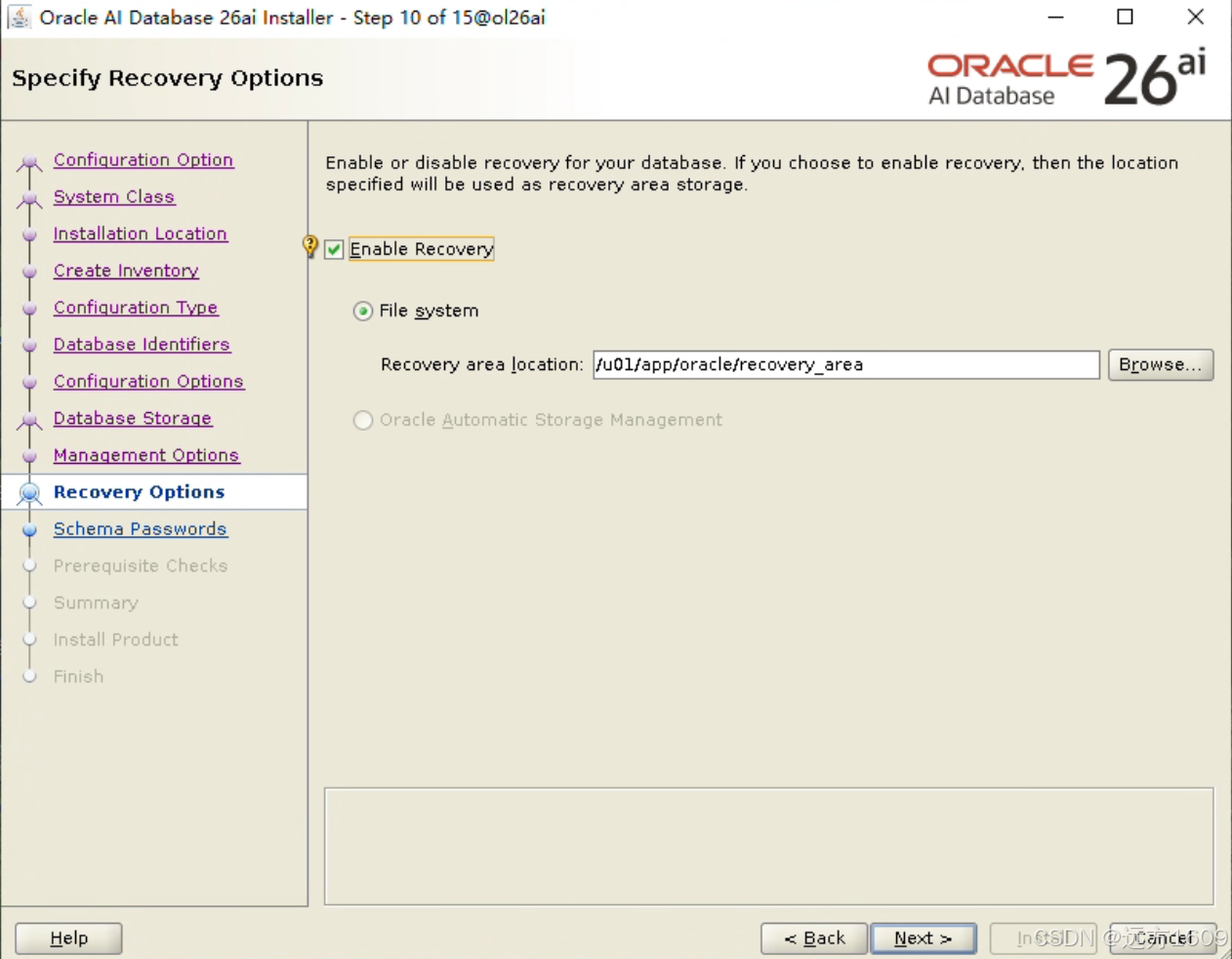Open the Database Identifiers step
Screen dimensions: 1232x959
(142, 344)
